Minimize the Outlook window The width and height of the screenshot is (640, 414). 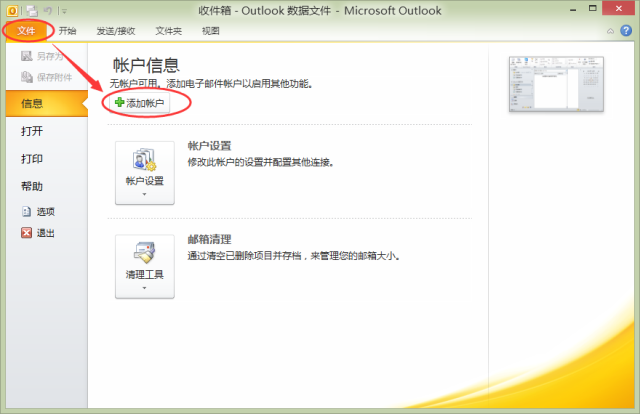tap(573, 9)
